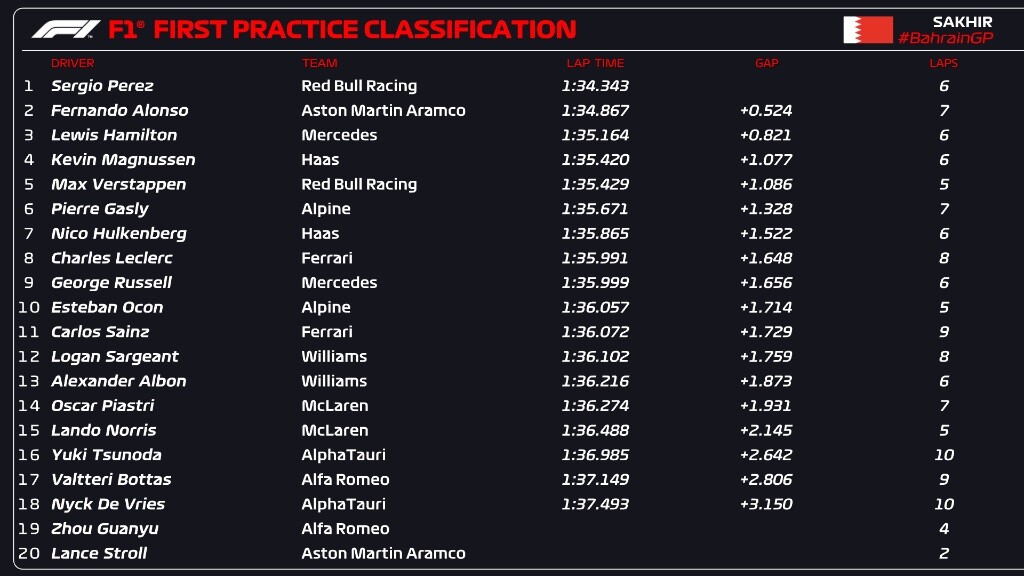Viewport: 1024px width, 576px height.
Task: Click driver name Sergio Perez
Action: [103, 86]
